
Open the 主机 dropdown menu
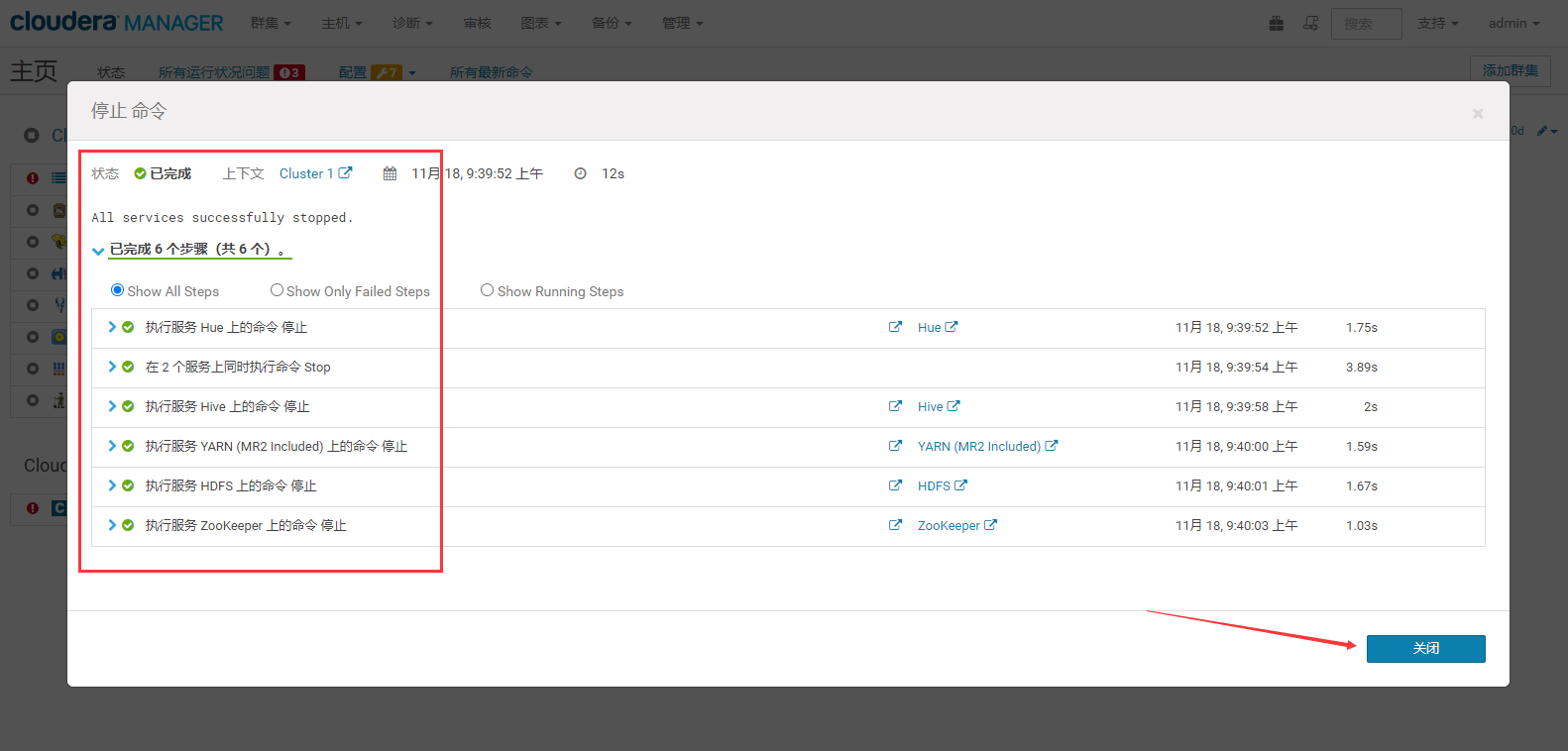[342, 23]
